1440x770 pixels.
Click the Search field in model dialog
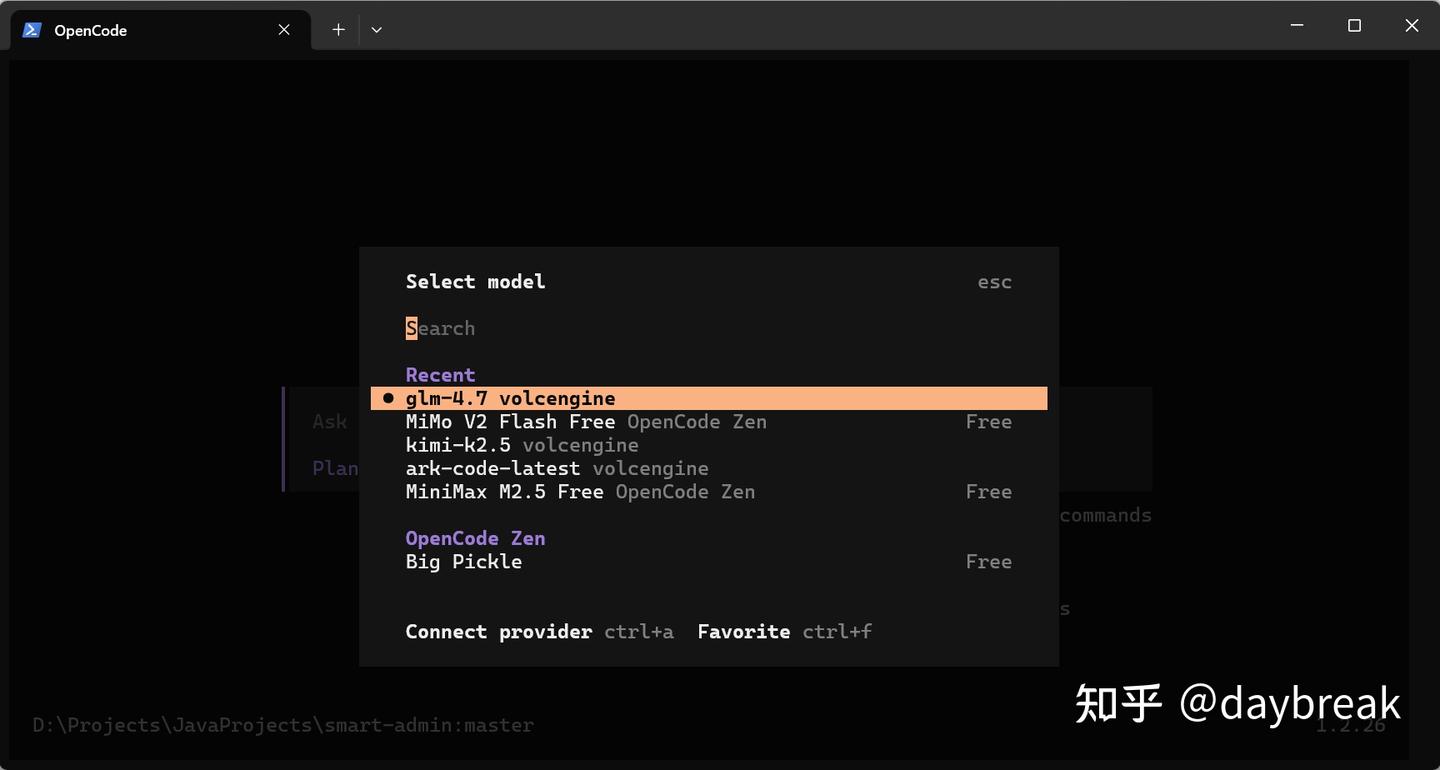click(709, 328)
